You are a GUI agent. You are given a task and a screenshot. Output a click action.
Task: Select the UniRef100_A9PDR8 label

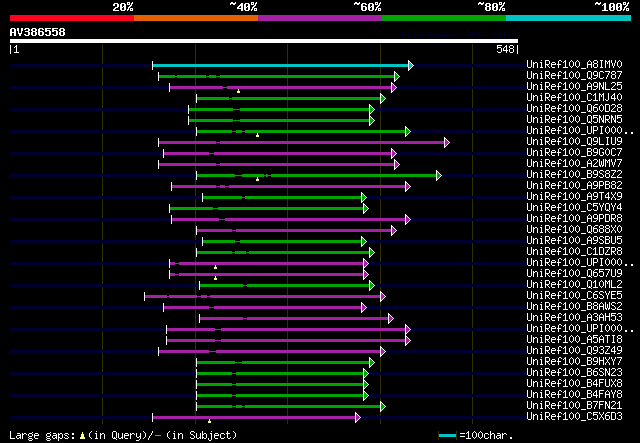[x=574, y=219]
